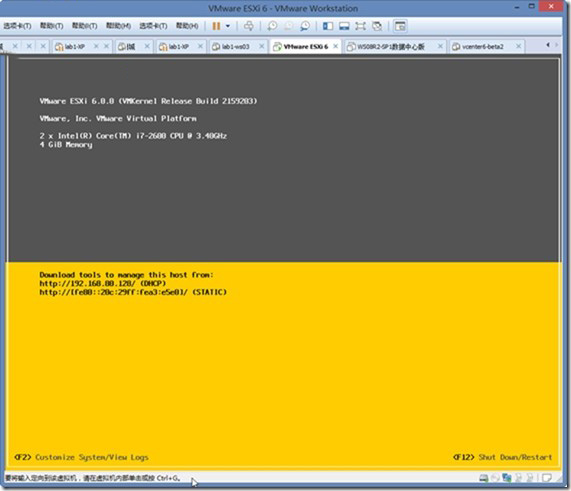Viewport: 571px width, 491px height.
Task: Close the VMware ESXi 6 tab
Action: 335,46
